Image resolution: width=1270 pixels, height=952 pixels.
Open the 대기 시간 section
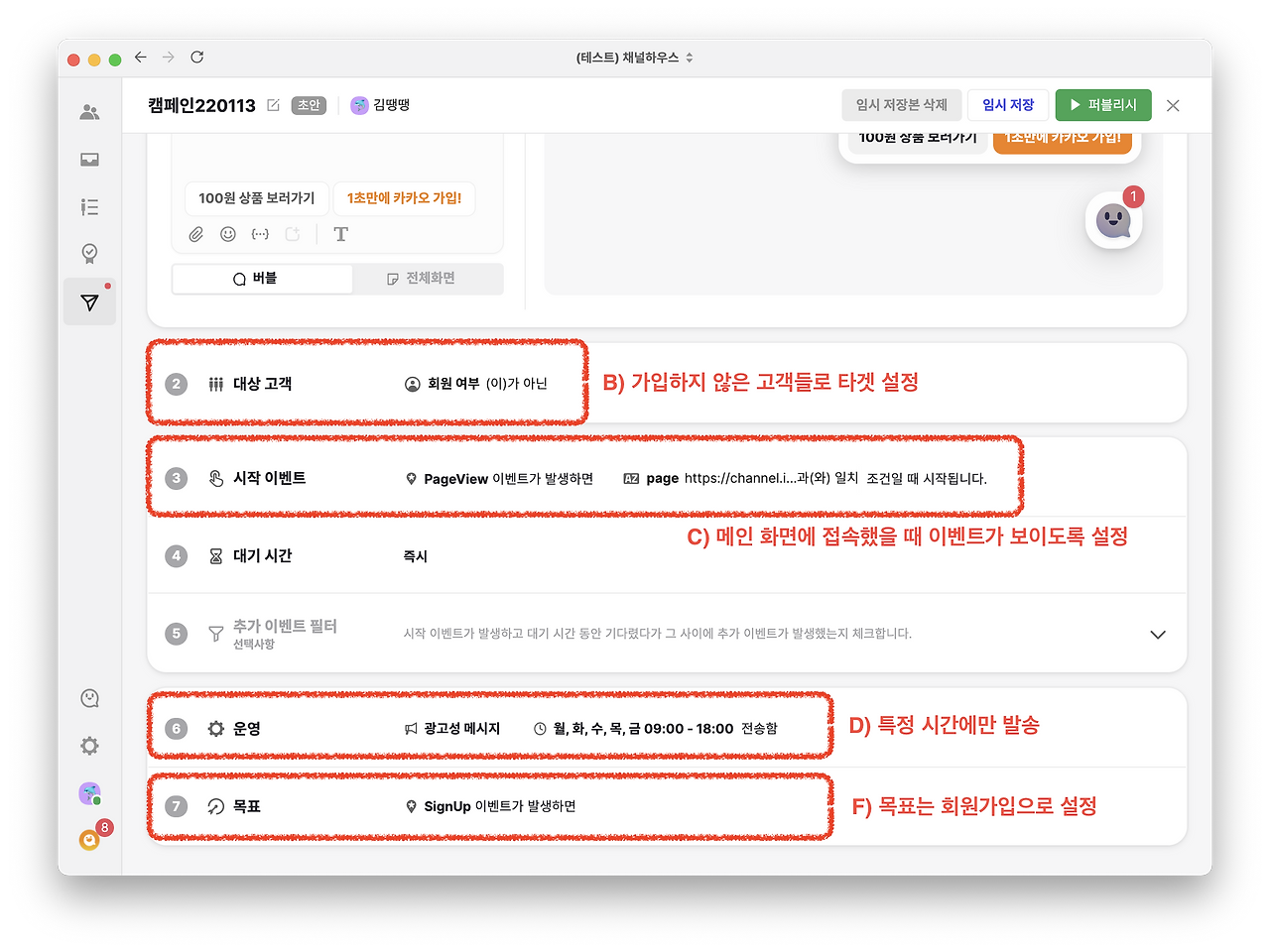point(667,555)
